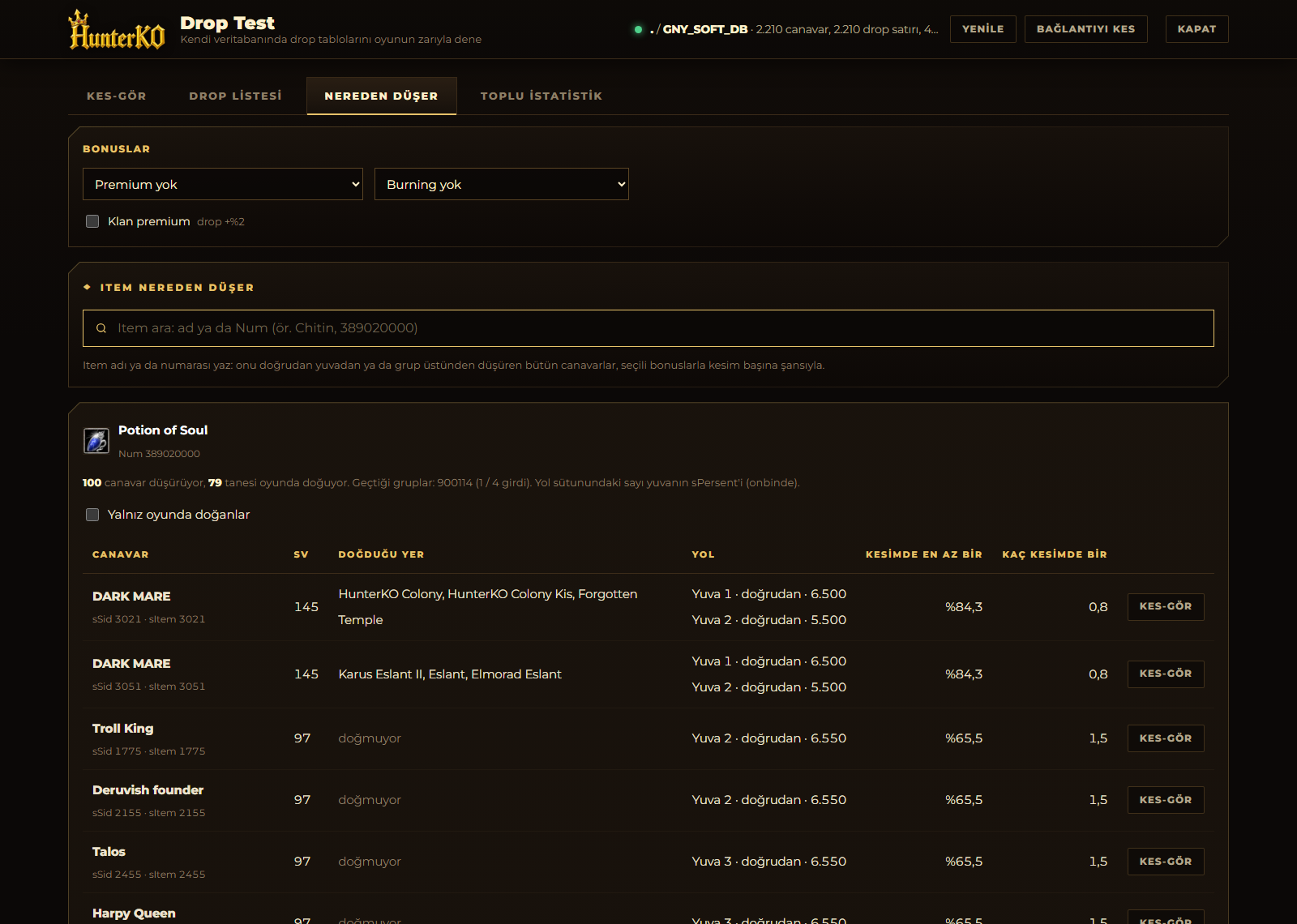This screenshot has height=924, width=1297.
Task: Toggle Yalnız oyunda doğanlar checkbox
Action: (92, 515)
